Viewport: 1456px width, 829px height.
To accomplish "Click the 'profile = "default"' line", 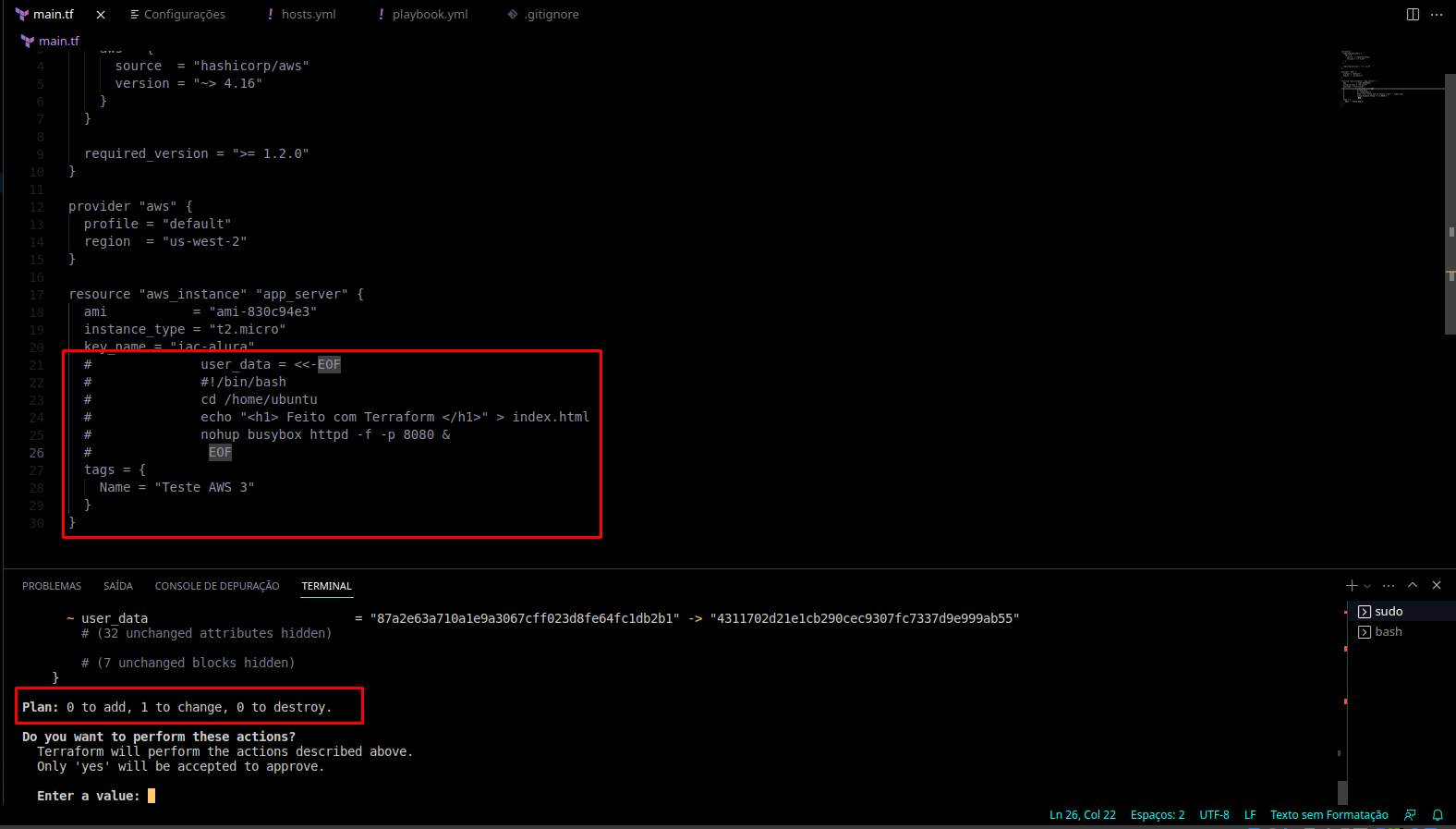I will (x=158, y=225).
